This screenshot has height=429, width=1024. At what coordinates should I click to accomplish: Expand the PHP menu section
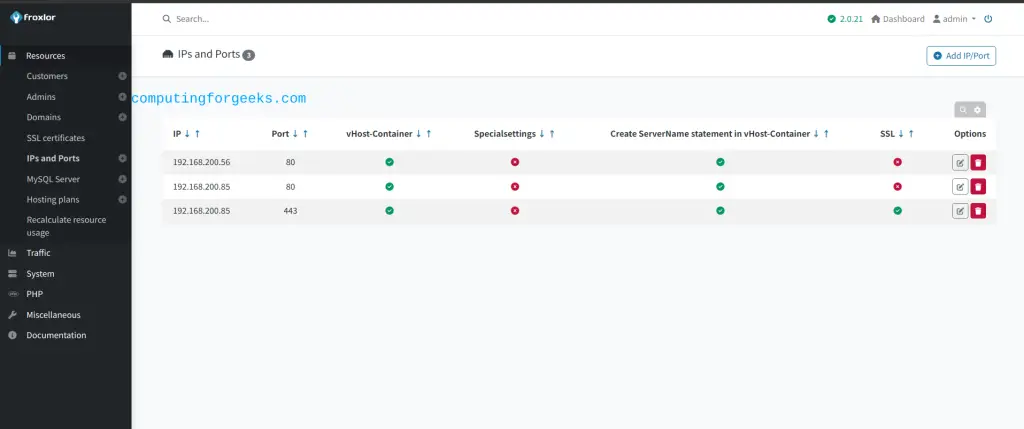coord(34,294)
